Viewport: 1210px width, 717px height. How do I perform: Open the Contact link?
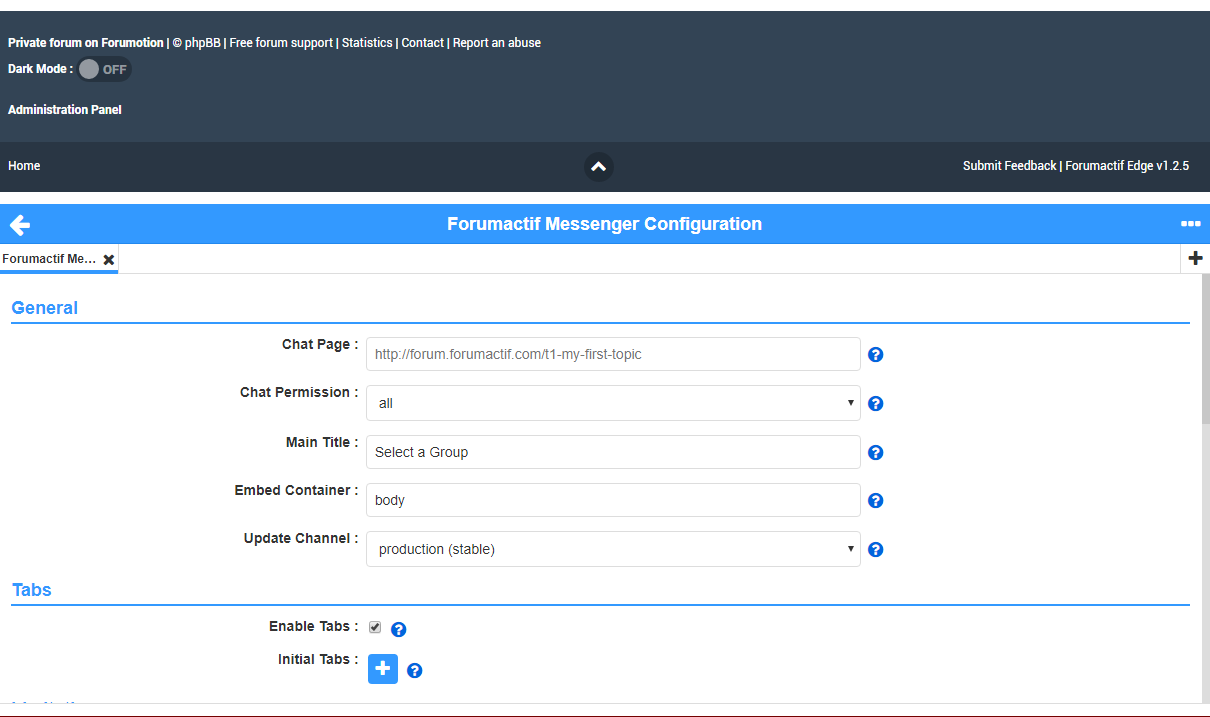422,43
